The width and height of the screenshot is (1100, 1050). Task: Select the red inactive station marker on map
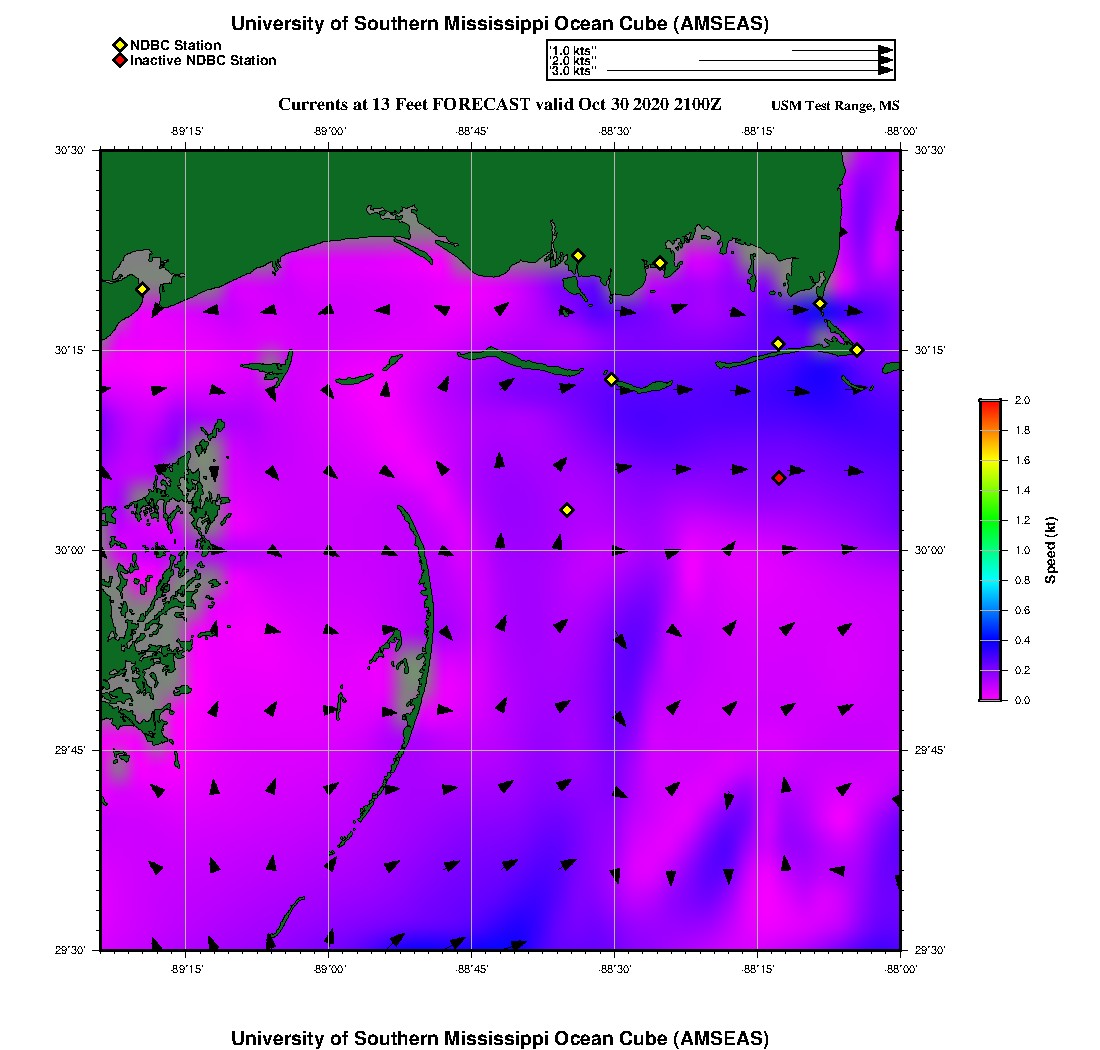[779, 478]
